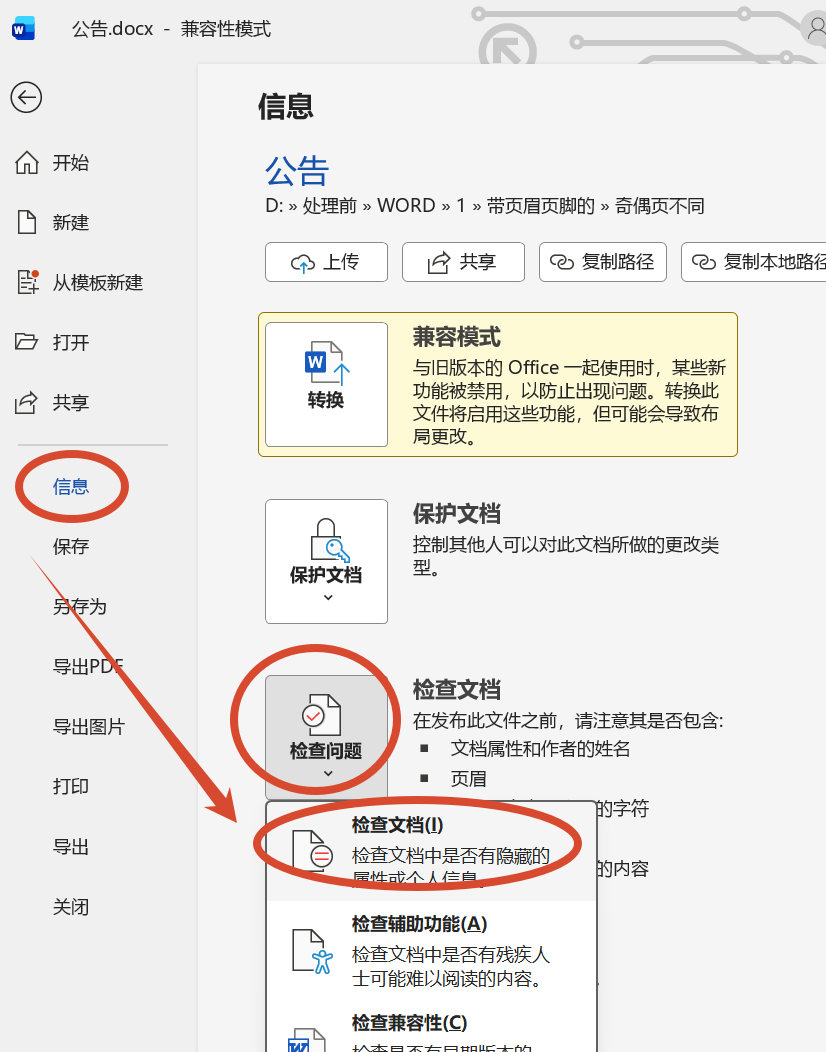Screen dimensions: 826x1052
Task: Click the 文档属性和作者的姓名 bullet item
Action: tap(540, 748)
